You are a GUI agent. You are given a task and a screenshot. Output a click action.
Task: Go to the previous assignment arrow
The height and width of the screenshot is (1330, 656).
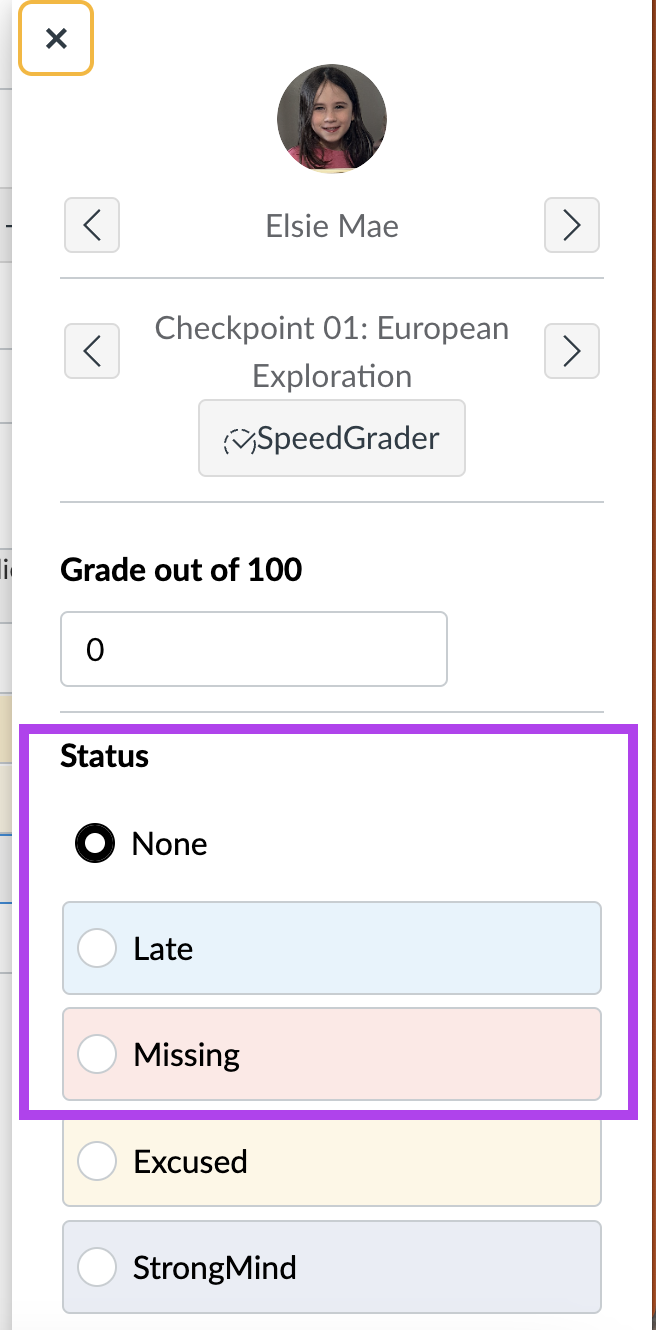click(92, 351)
